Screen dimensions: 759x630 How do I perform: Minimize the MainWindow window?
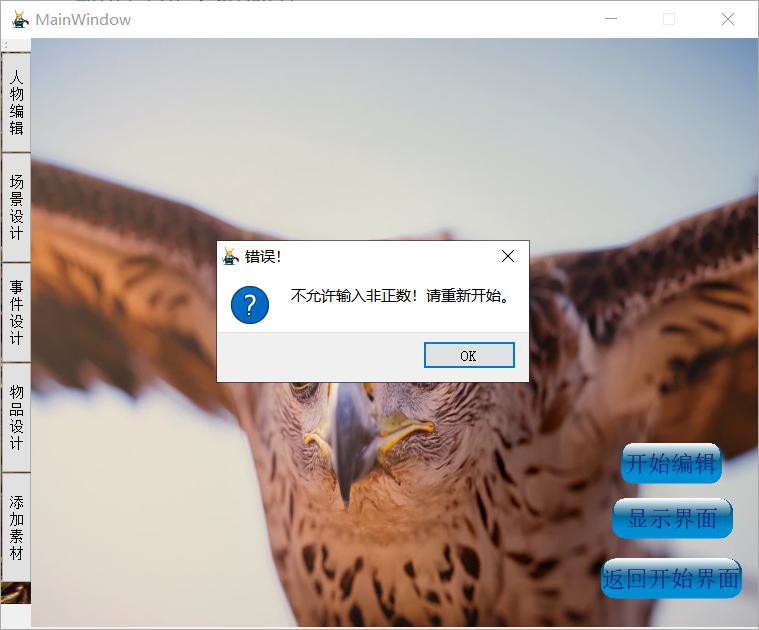[611, 19]
